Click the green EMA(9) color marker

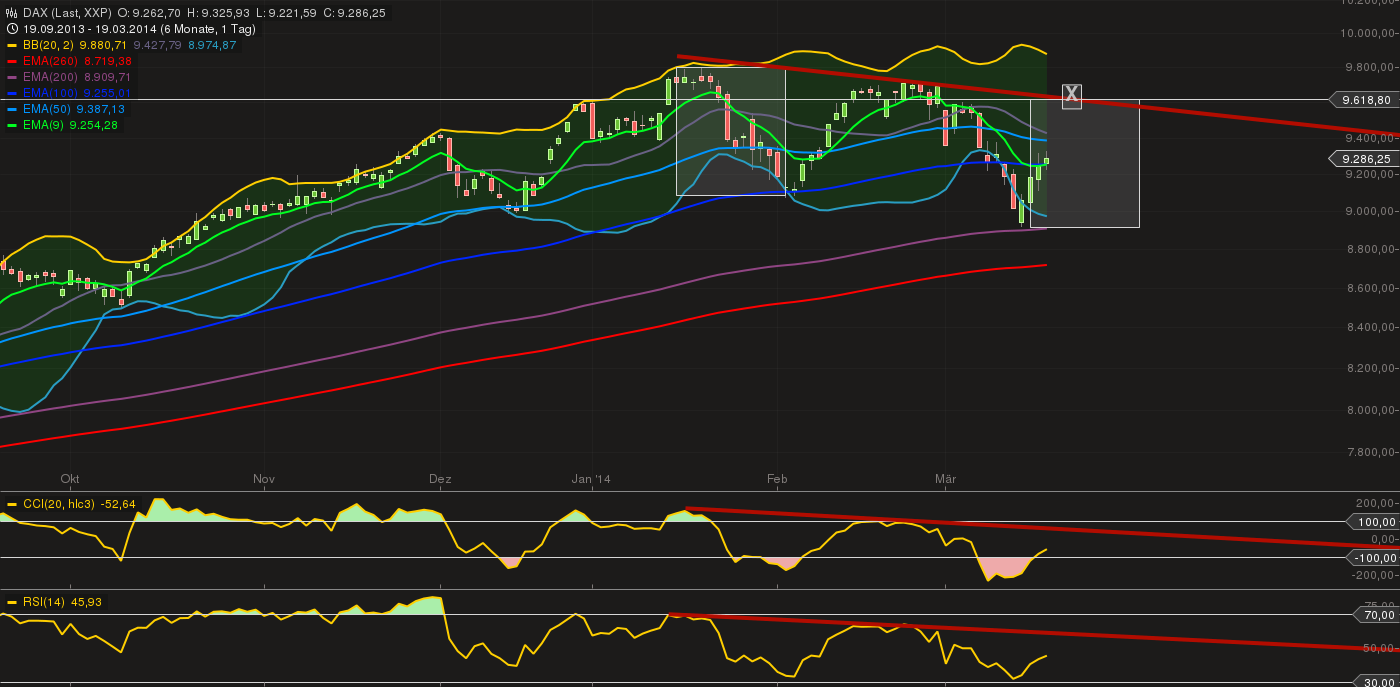12,125
